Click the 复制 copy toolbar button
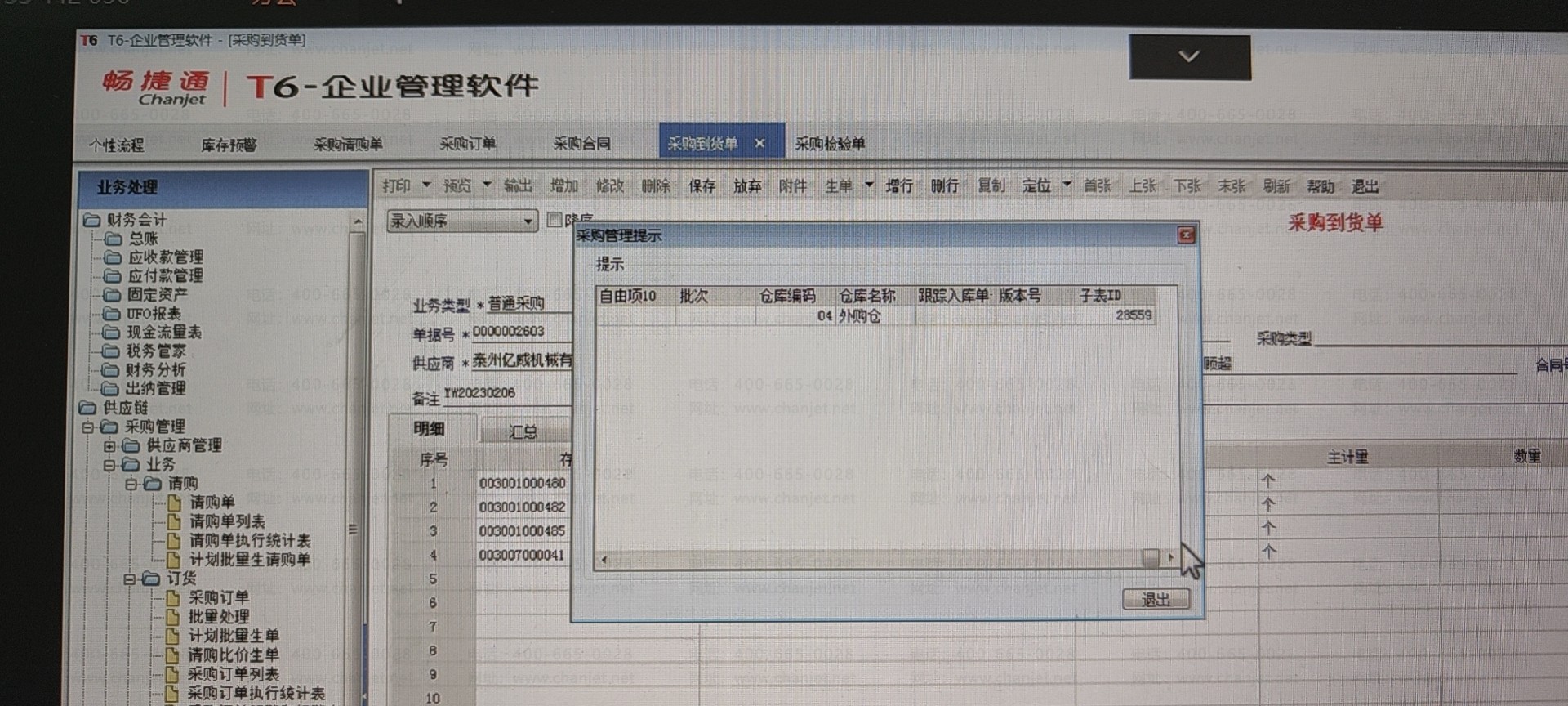Image resolution: width=1568 pixels, height=706 pixels. click(x=991, y=186)
